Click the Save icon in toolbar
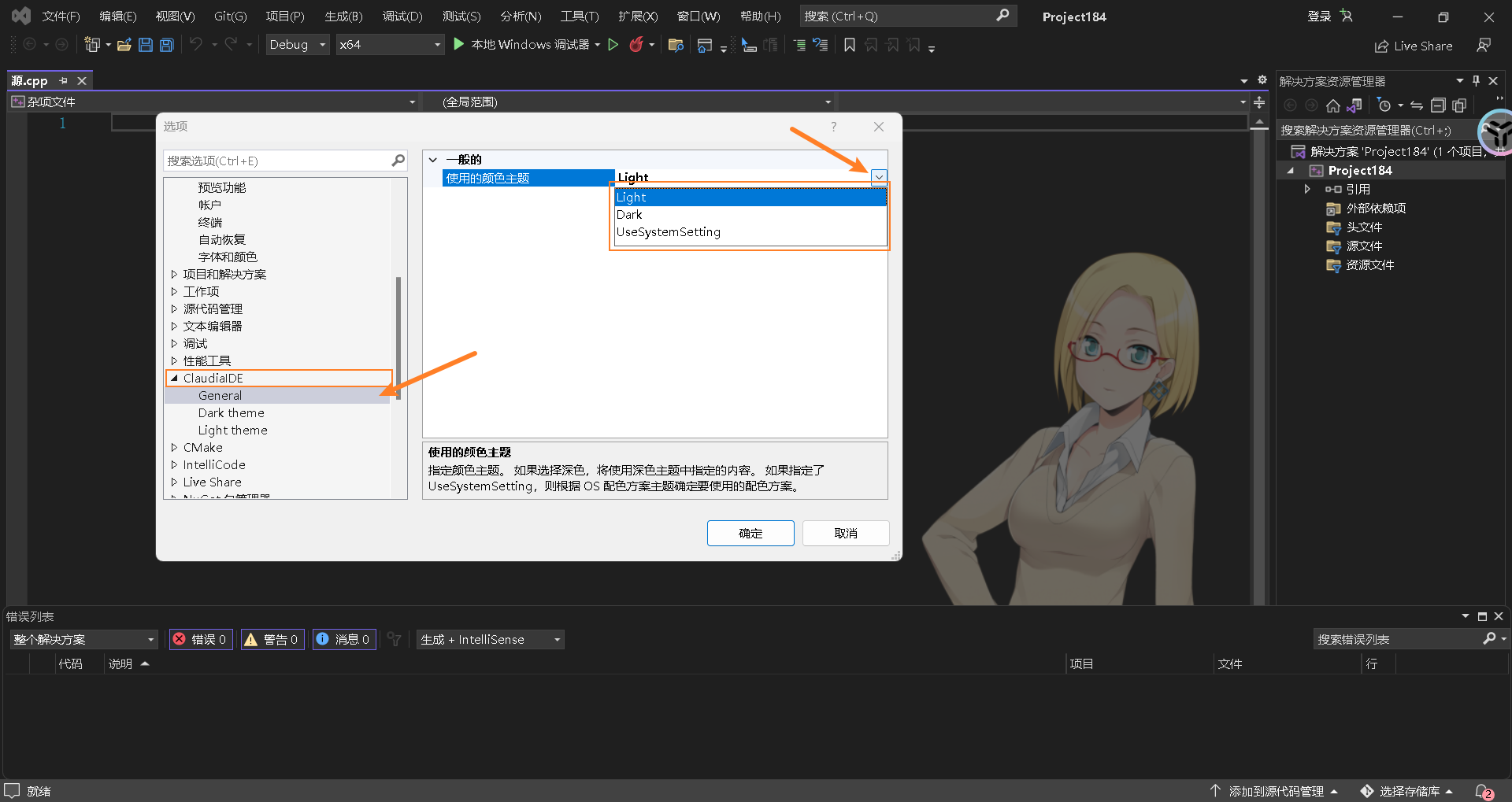This screenshot has width=1512, height=802. [146, 45]
